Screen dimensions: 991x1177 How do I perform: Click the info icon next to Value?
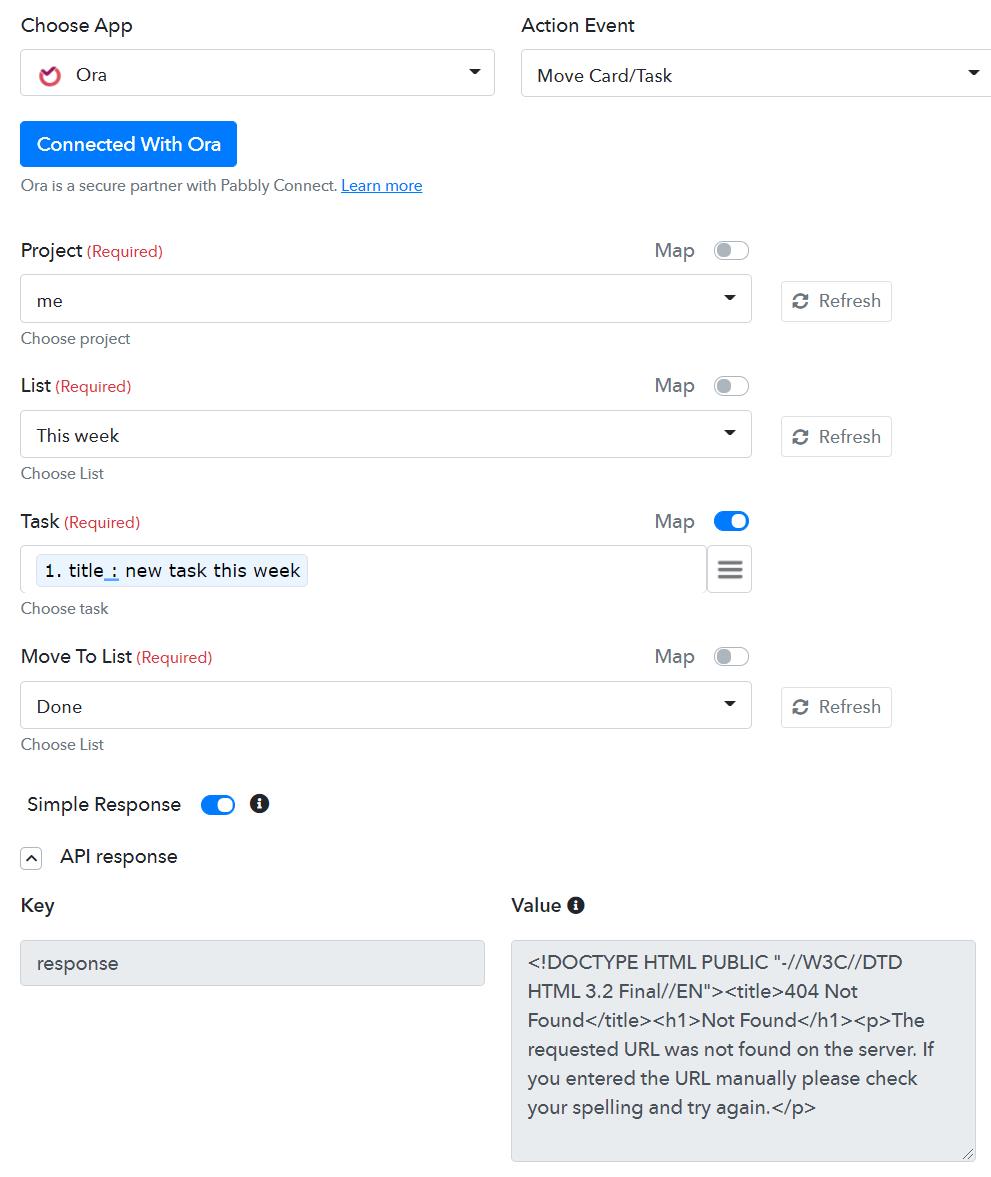(x=575, y=905)
